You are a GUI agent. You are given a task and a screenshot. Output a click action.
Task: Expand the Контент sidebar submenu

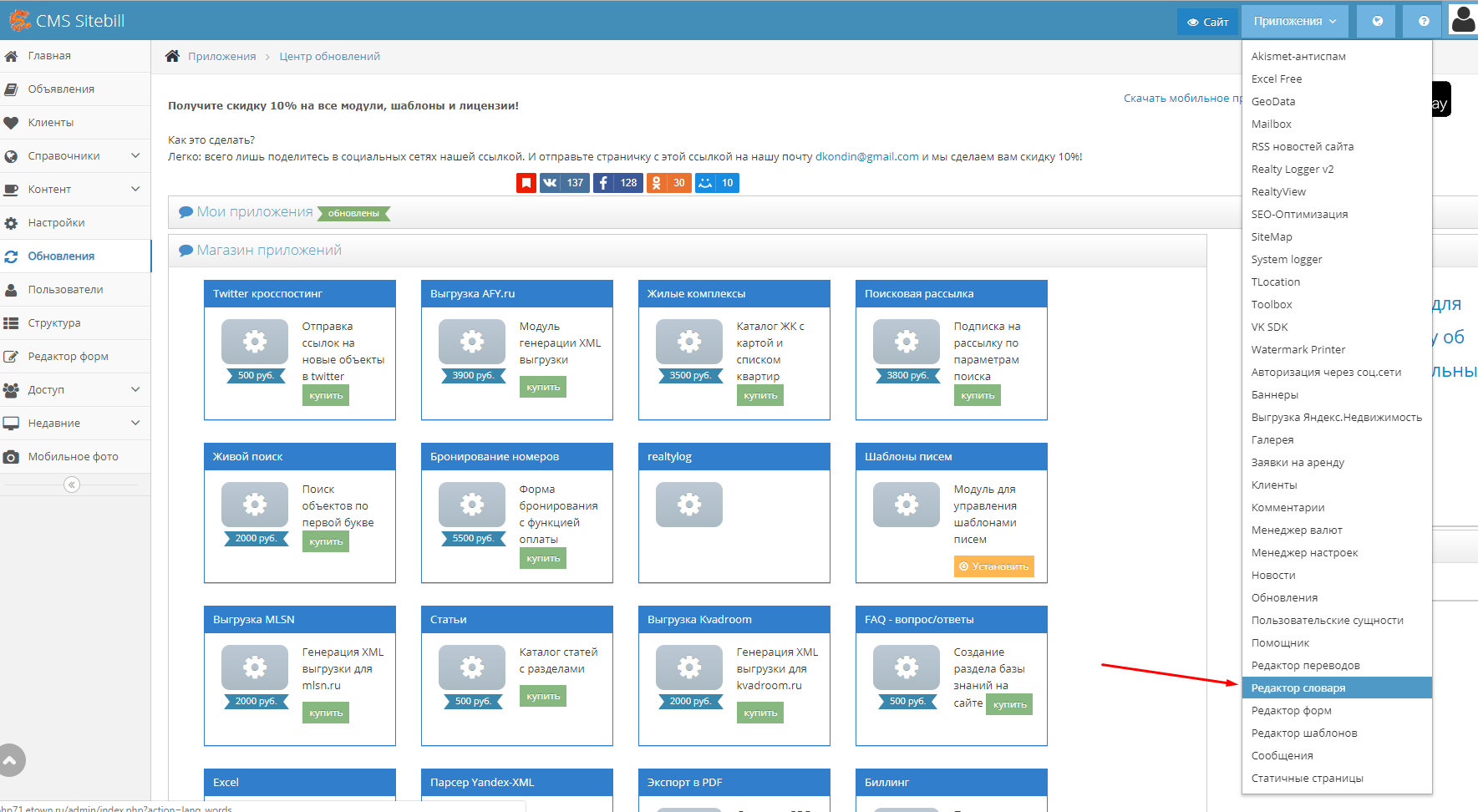[x=135, y=189]
